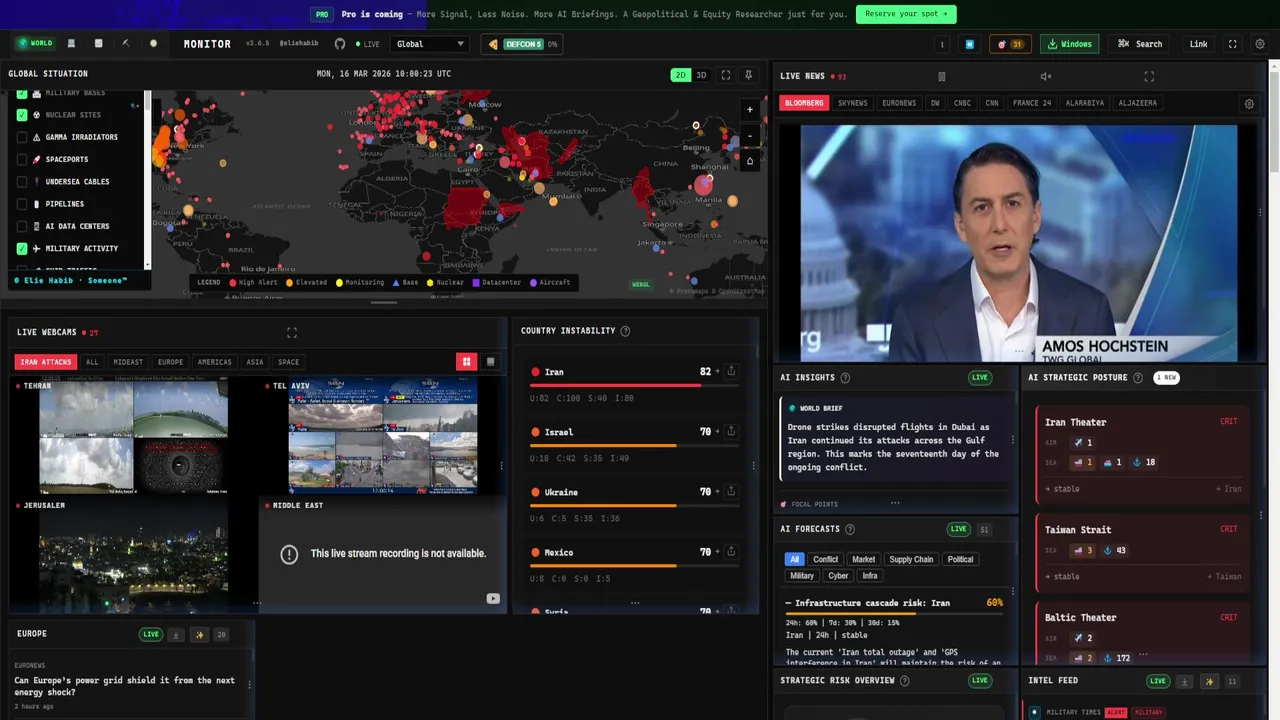Click the blue icon next to notifications
This screenshot has height=720, width=1280.
point(969,44)
